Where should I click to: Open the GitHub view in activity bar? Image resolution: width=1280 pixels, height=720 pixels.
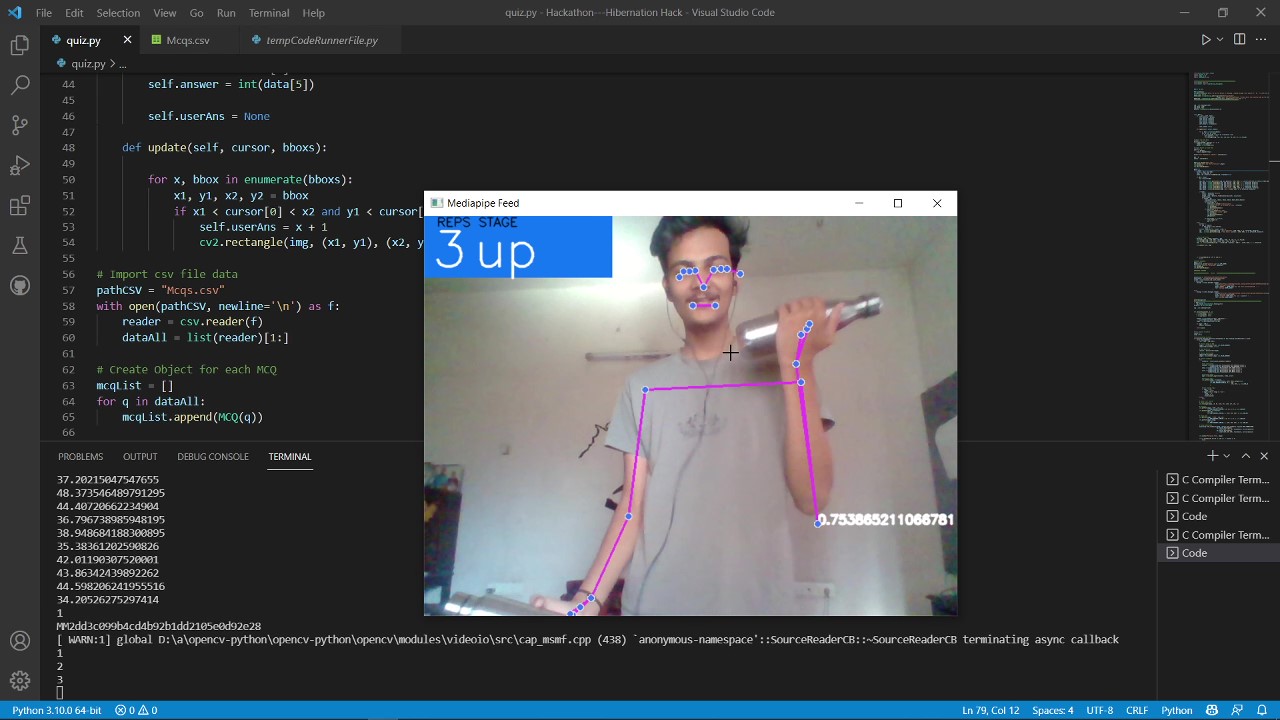[20, 285]
